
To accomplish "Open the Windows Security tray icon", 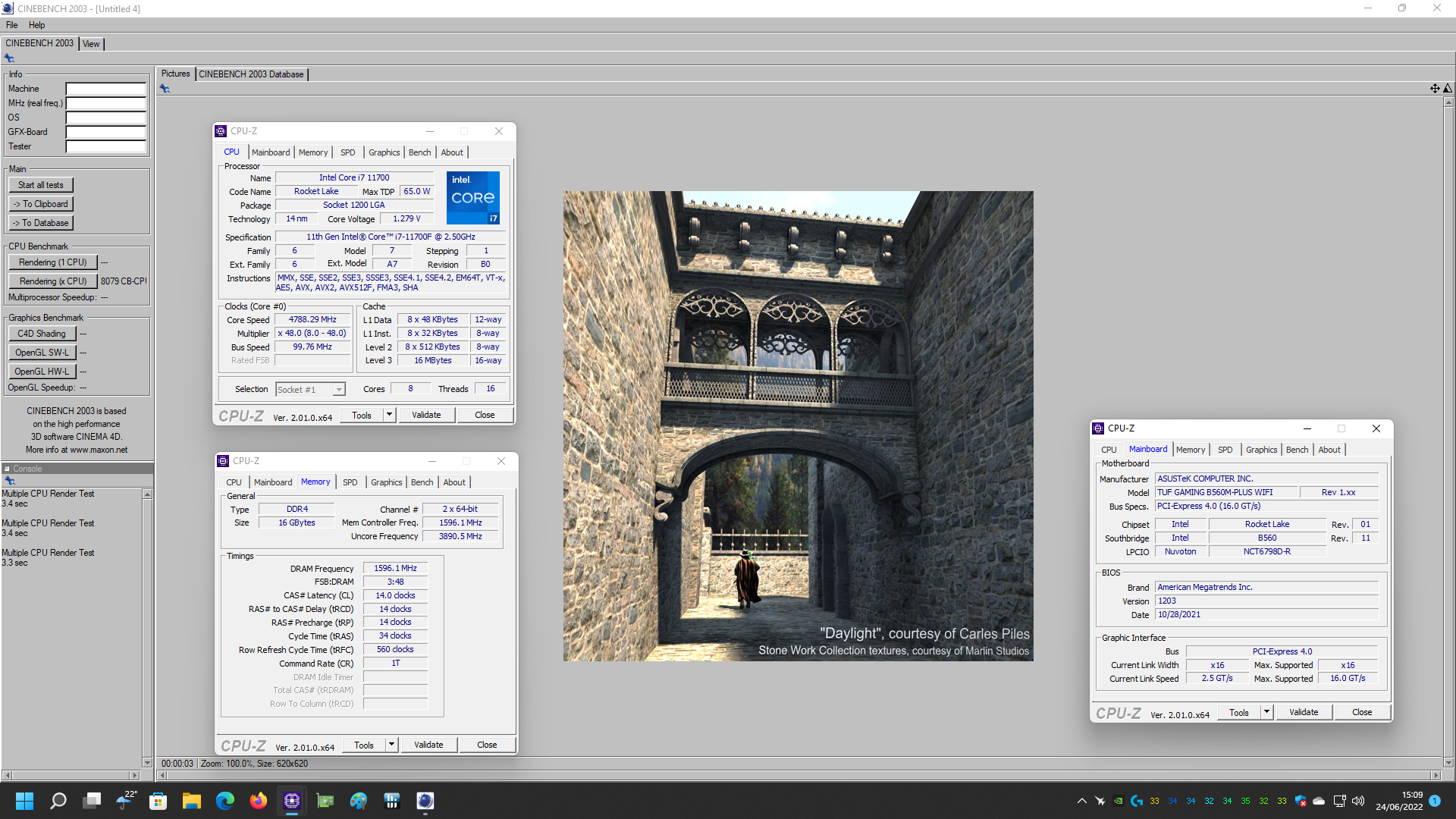I will pos(1301,801).
